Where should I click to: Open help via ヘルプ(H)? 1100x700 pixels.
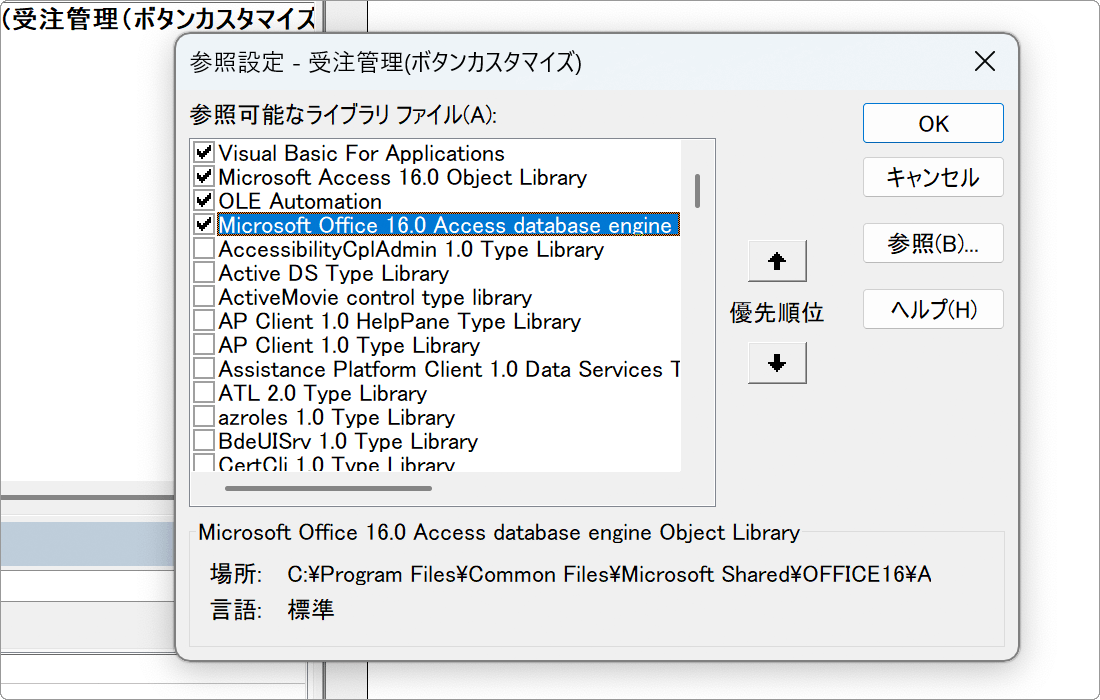(x=932, y=309)
